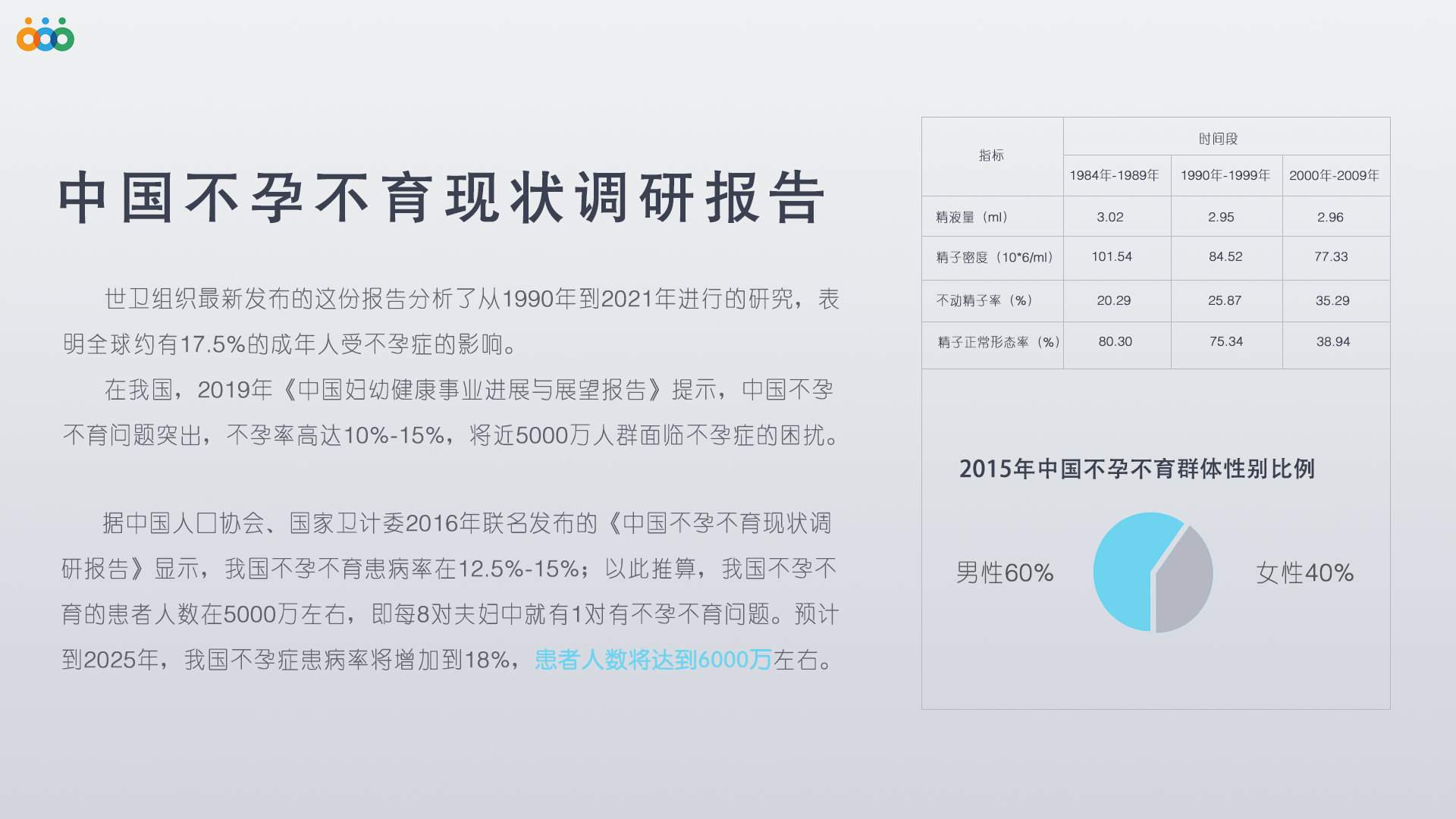Click the table cell value 35.29
Viewport: 1456px width, 819px height.
click(x=1332, y=300)
